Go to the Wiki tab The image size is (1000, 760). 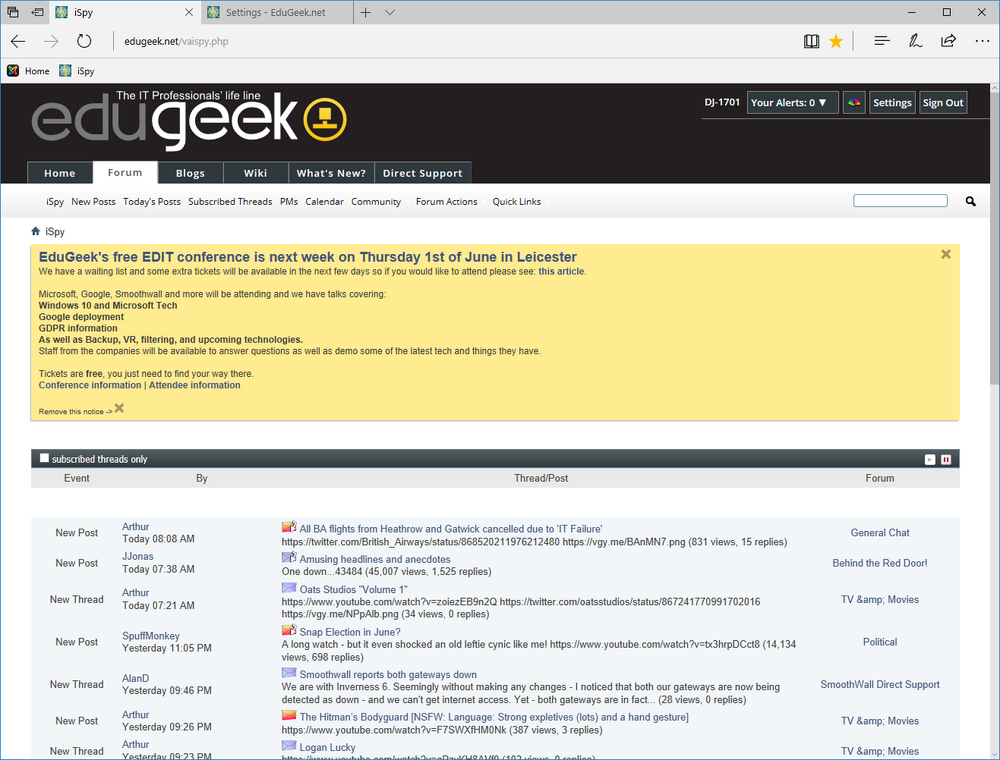255,173
